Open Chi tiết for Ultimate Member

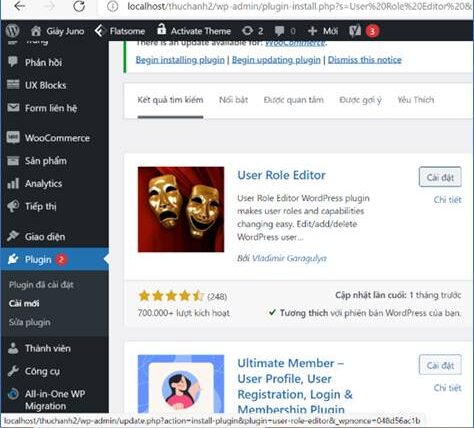coord(447,388)
